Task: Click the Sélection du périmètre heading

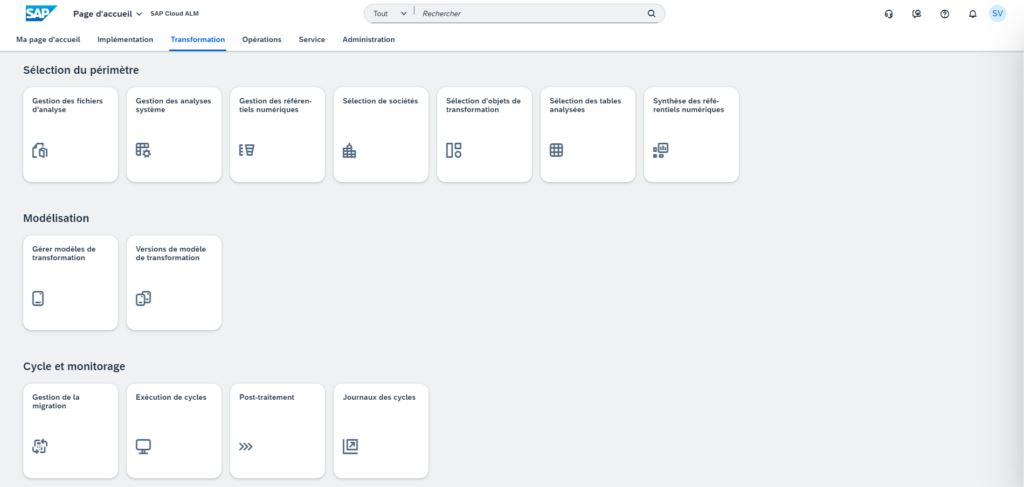Action: click(x=81, y=70)
